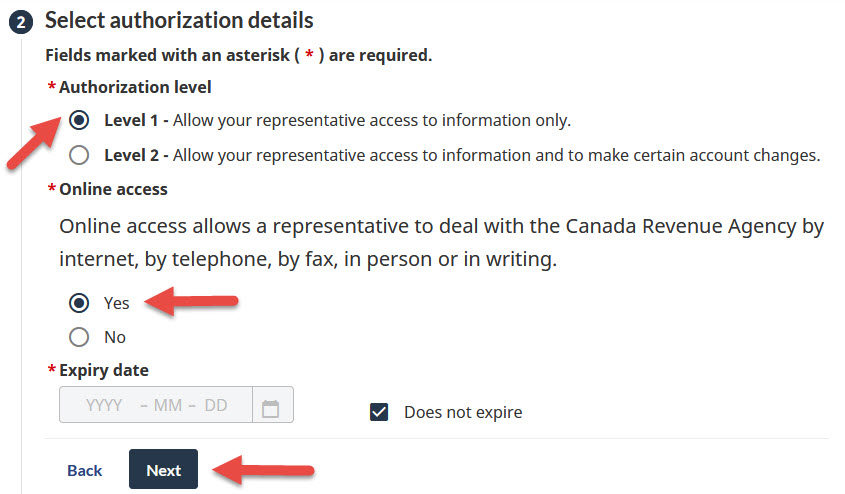Click the online access description paragraph
The image size is (845, 494).
[441, 243]
